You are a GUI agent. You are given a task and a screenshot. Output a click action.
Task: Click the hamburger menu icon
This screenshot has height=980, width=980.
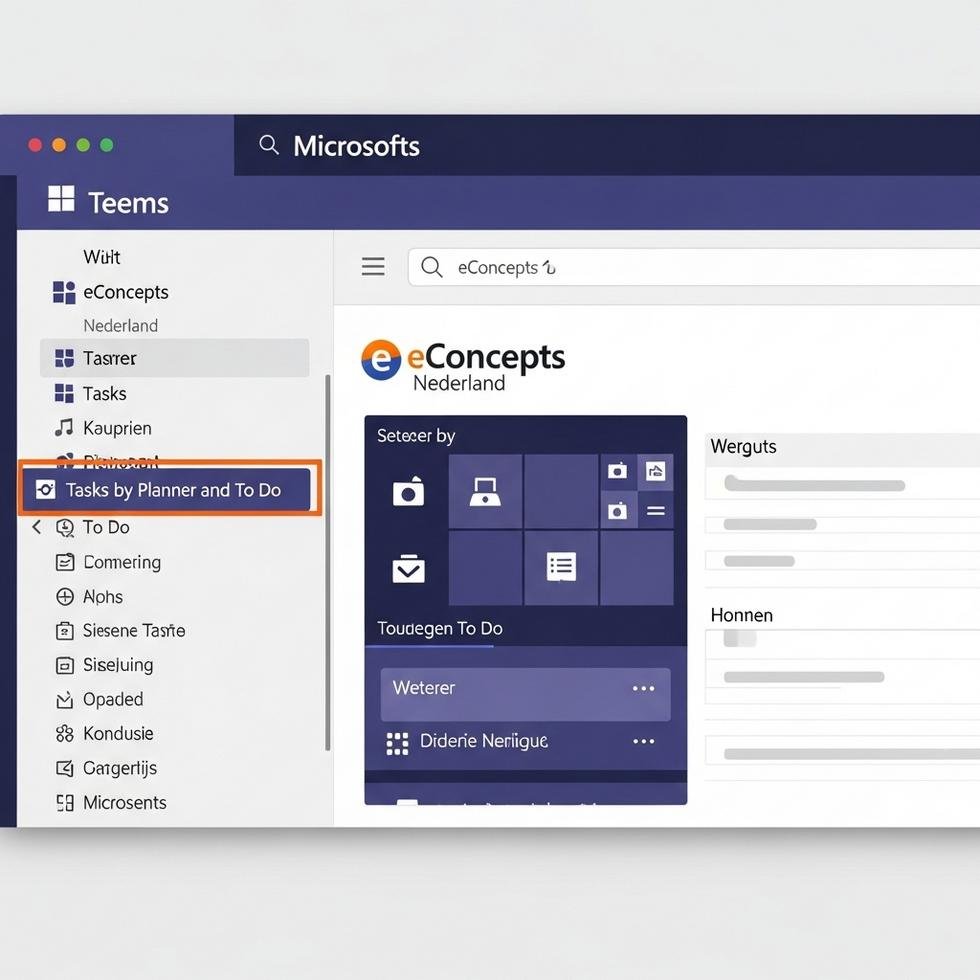coord(373,266)
